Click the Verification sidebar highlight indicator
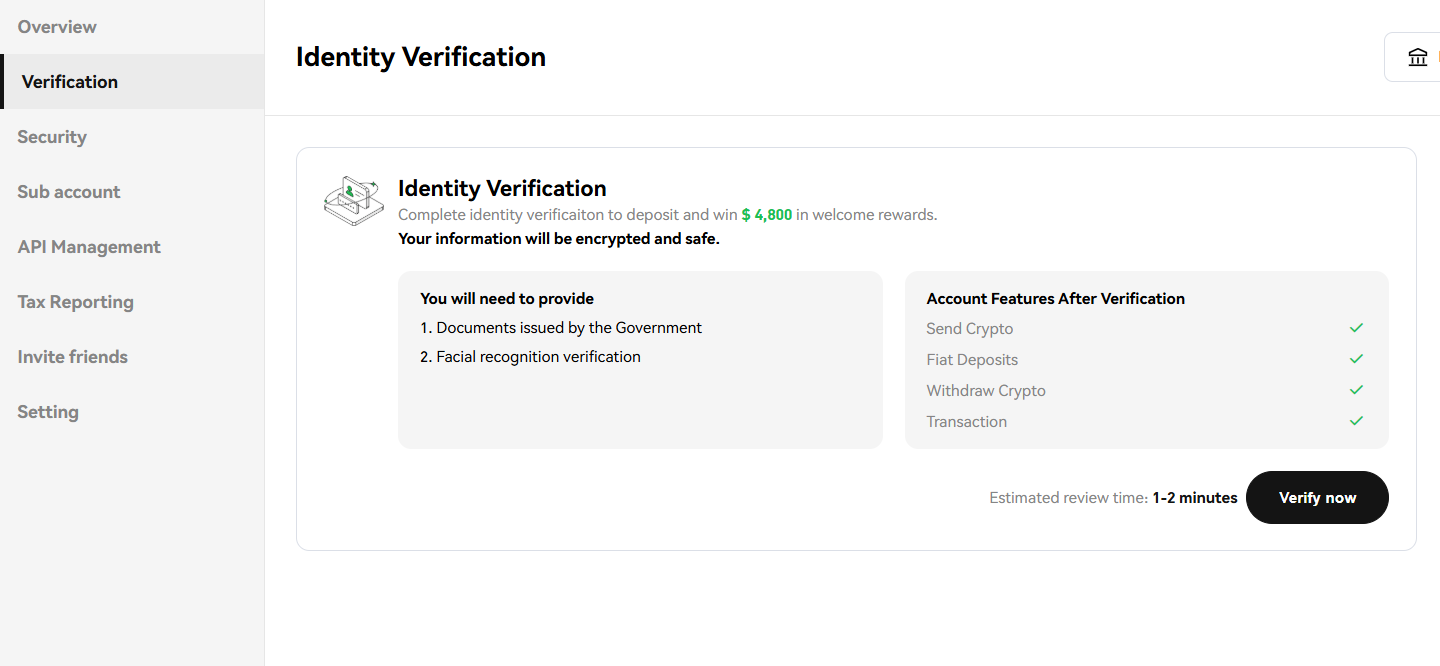 [x=2, y=81]
